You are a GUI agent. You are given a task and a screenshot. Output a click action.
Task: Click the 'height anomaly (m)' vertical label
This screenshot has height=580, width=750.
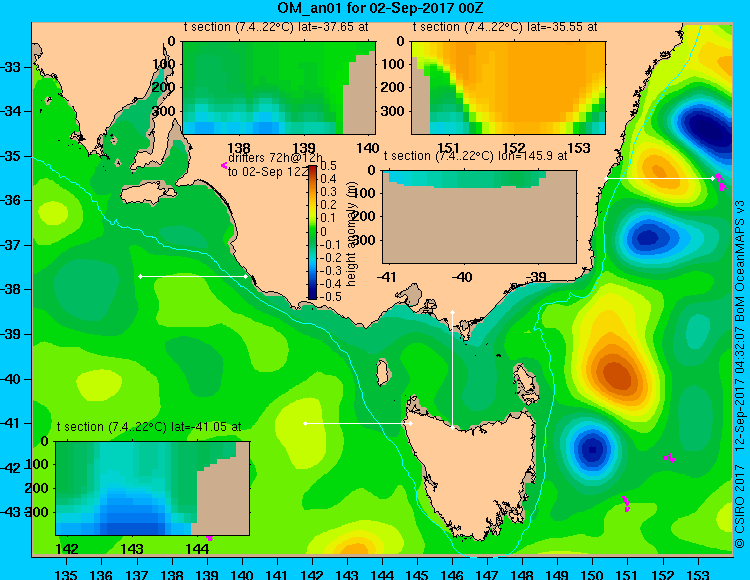pos(352,235)
